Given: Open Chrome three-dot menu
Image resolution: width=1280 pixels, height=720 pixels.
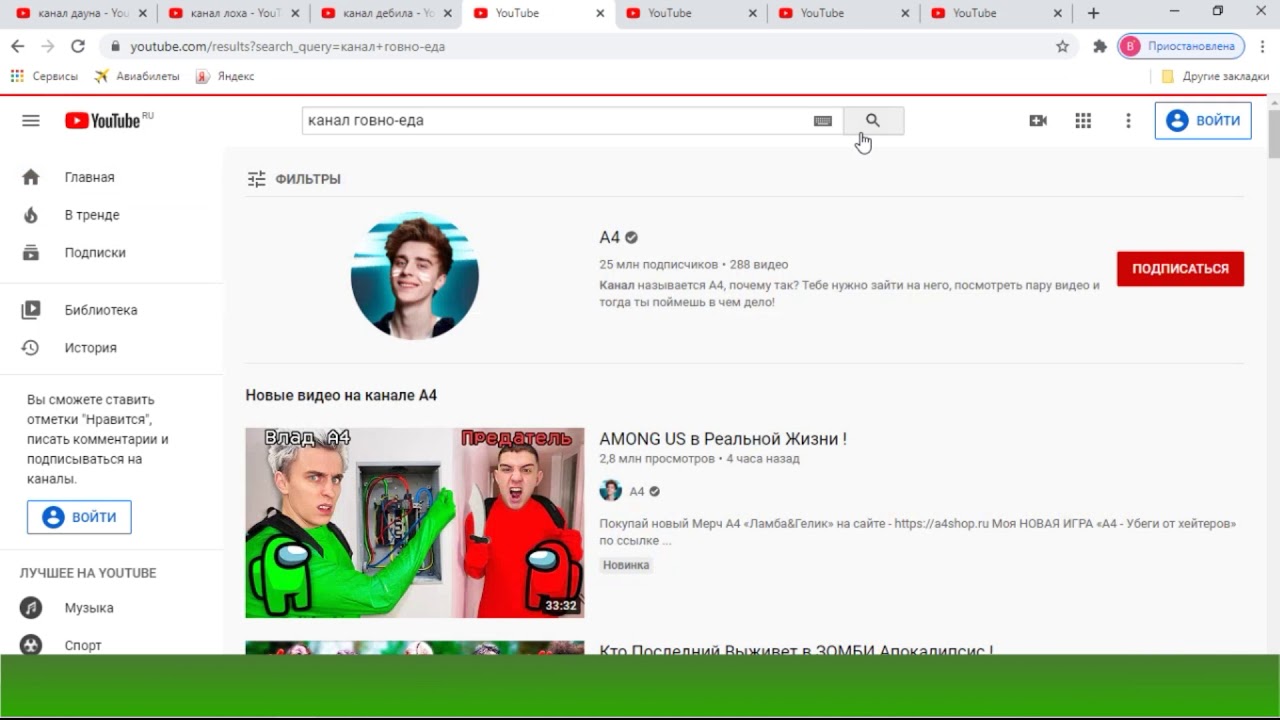Looking at the screenshot, I should (x=1262, y=46).
